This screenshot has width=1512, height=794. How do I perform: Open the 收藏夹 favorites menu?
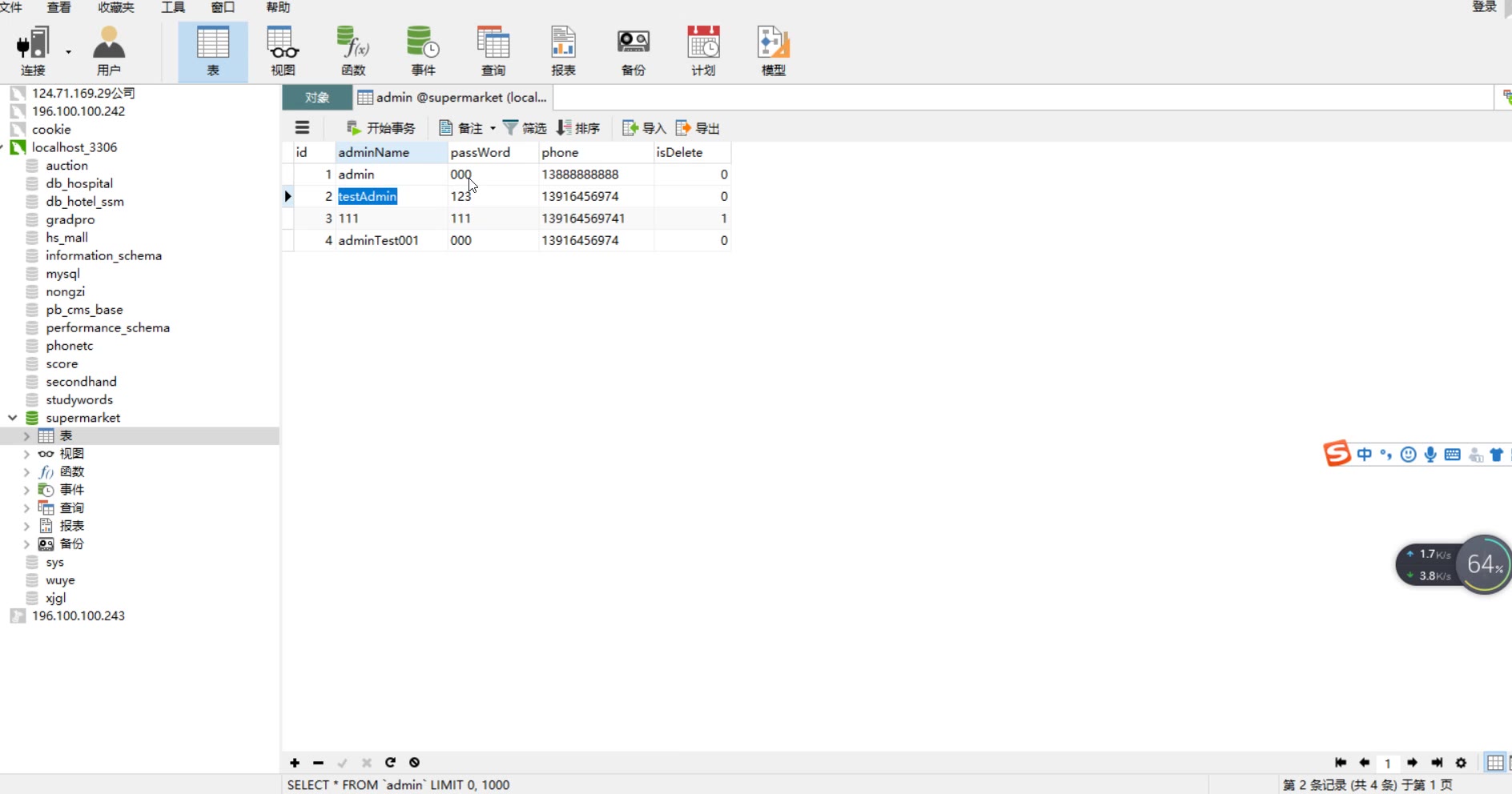click(116, 7)
